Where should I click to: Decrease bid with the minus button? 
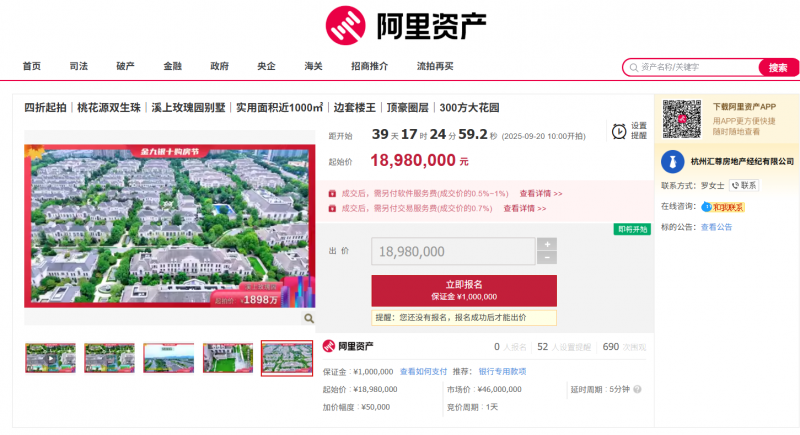[547, 258]
